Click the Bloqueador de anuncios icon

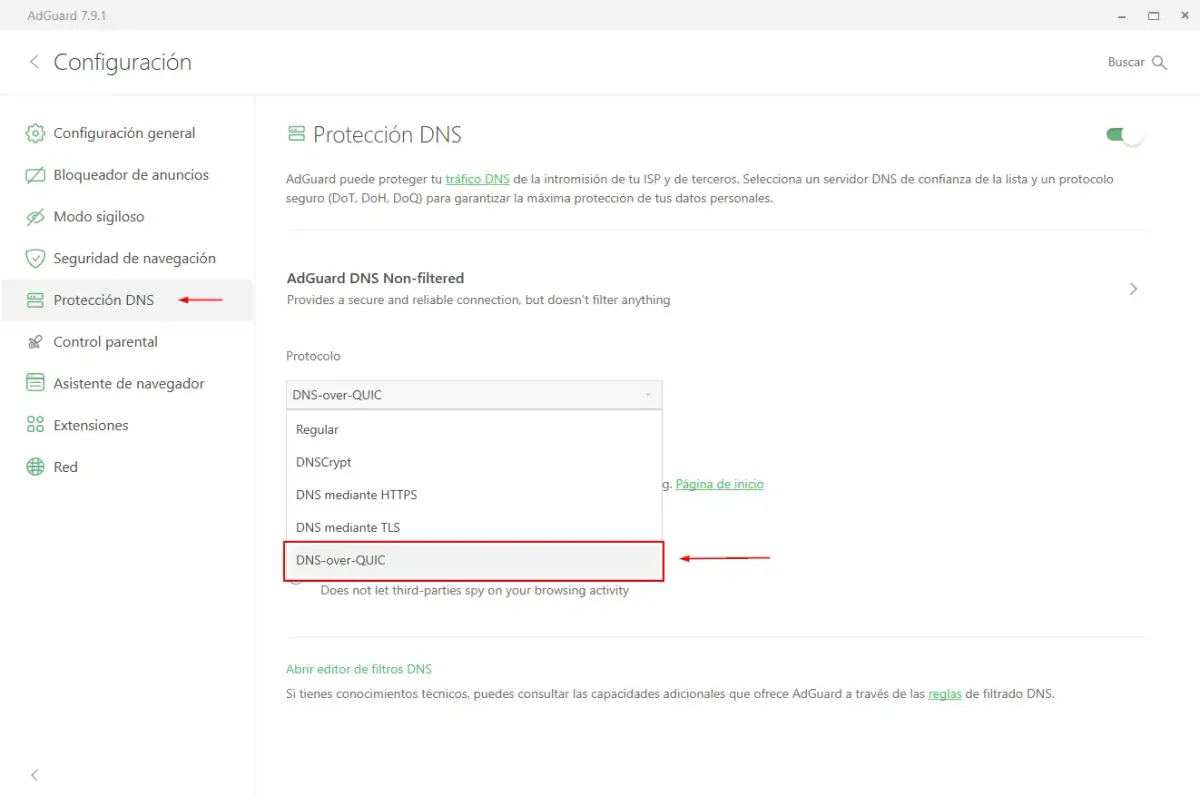click(x=35, y=175)
